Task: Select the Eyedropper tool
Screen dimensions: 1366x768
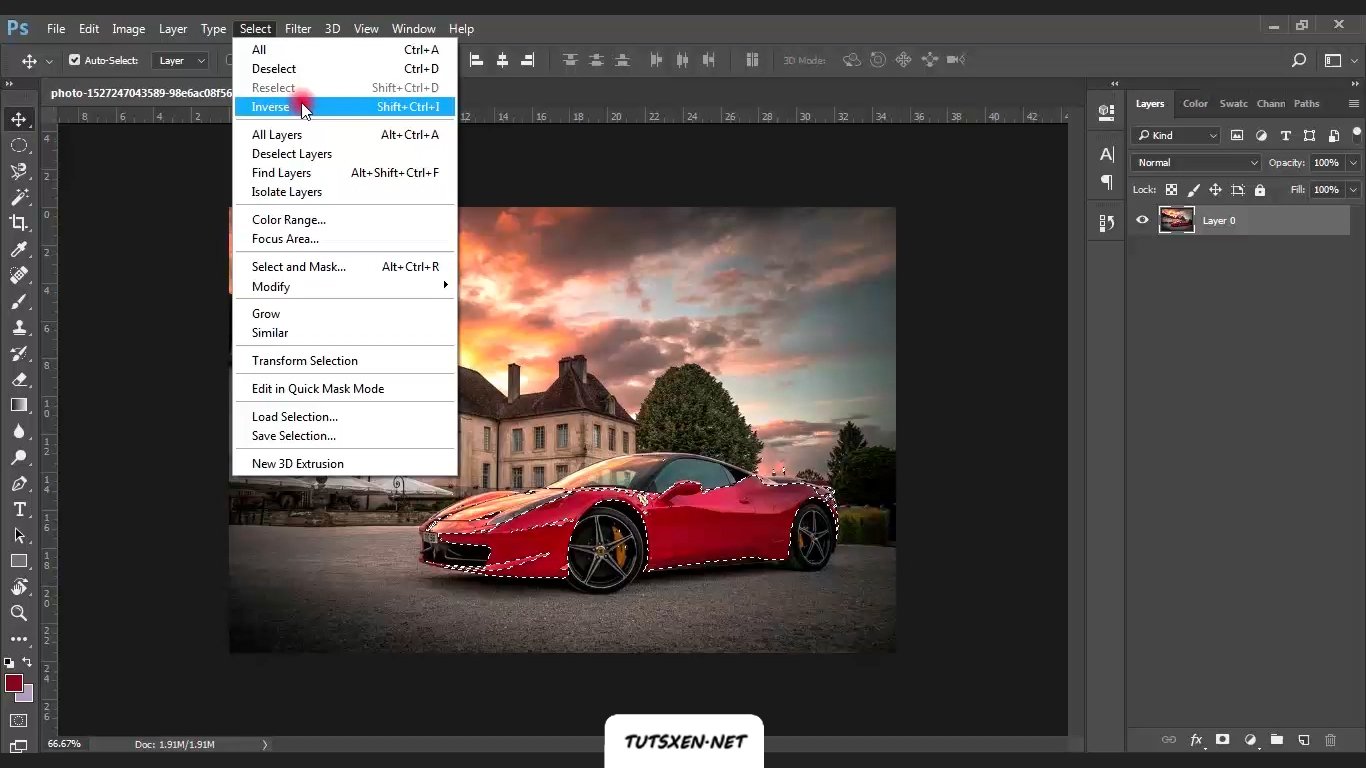Action: tap(19, 249)
